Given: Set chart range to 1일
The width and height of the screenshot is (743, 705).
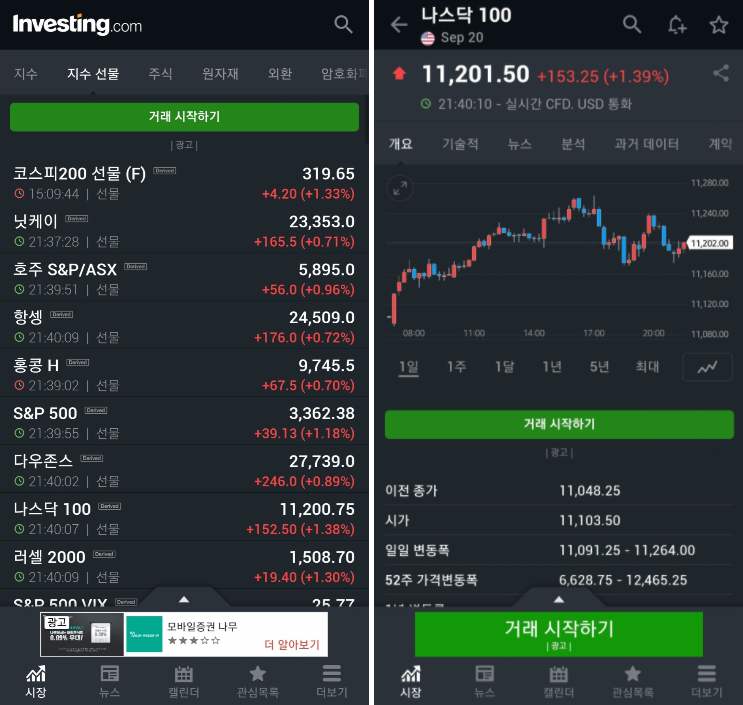Looking at the screenshot, I should click(x=408, y=367).
